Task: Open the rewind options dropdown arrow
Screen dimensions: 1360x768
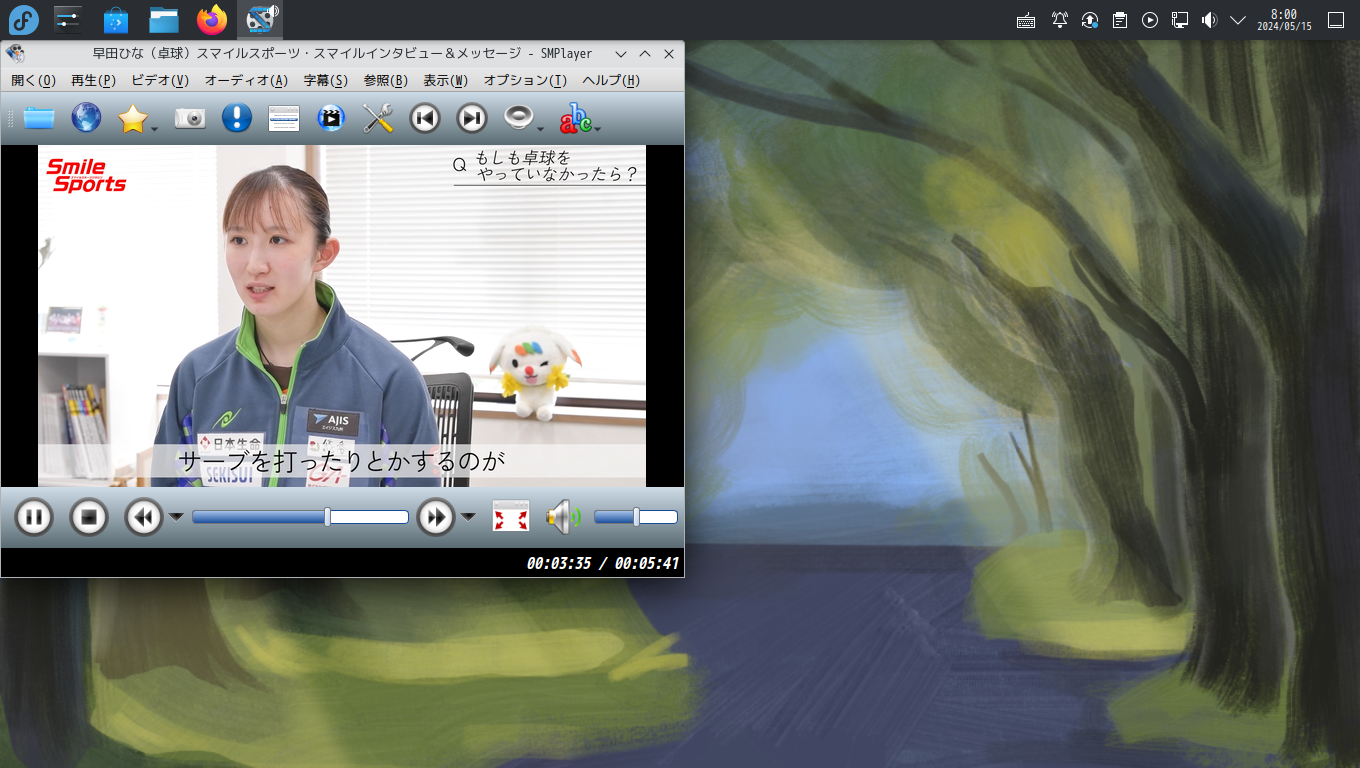Action: coord(176,516)
